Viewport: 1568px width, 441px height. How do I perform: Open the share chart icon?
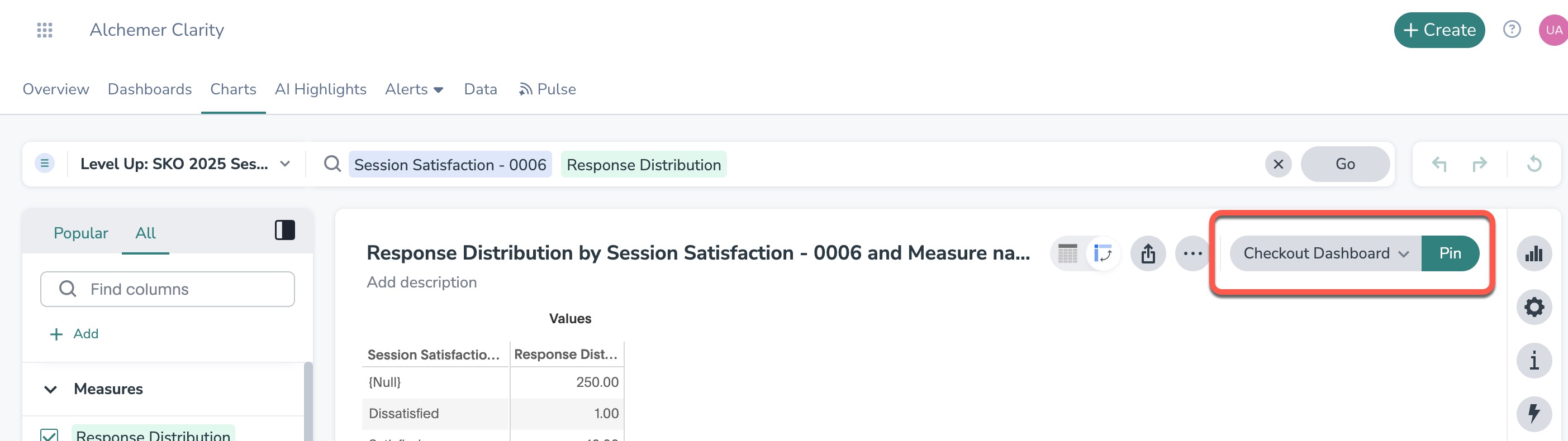pos(1147,253)
